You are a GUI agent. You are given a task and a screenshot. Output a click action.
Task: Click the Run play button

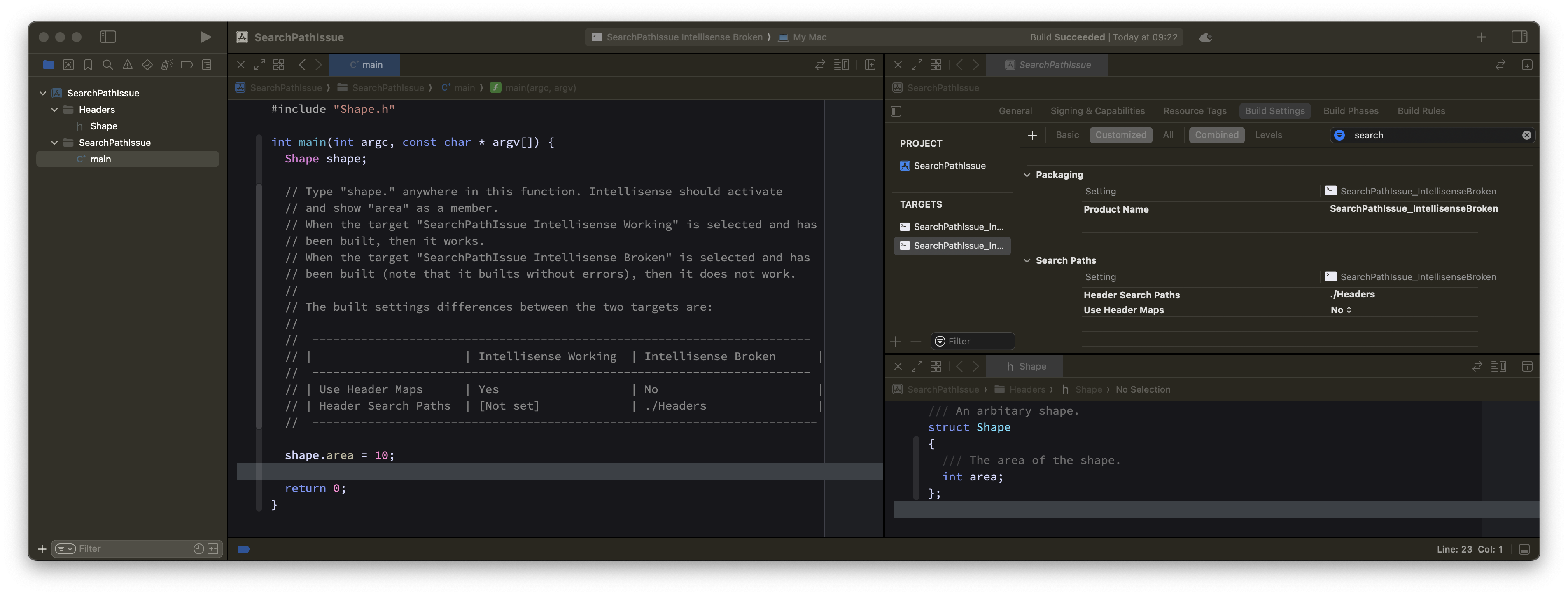coord(205,37)
